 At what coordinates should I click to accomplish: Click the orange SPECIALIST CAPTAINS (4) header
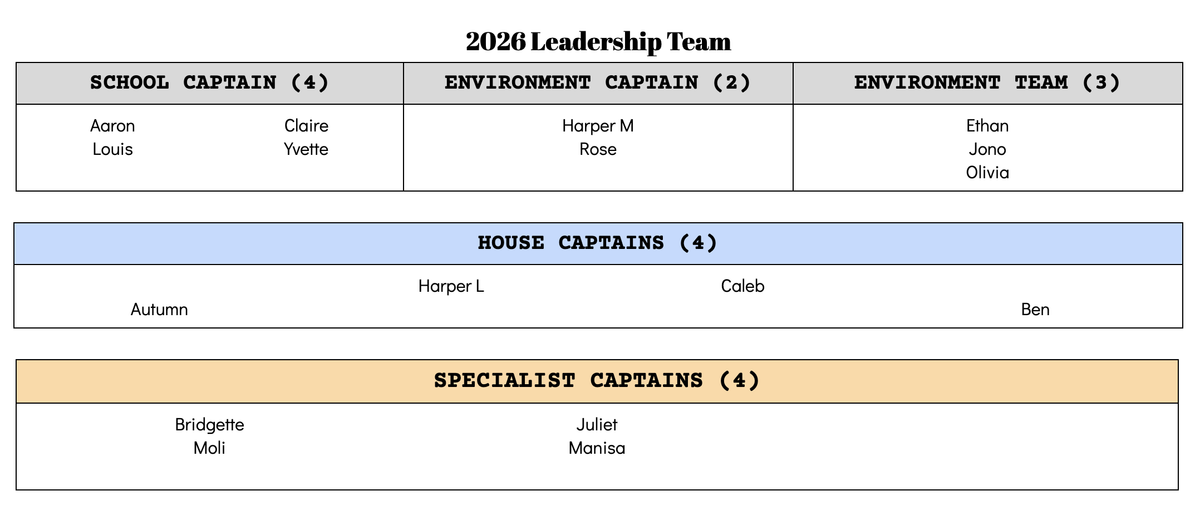coord(596,381)
